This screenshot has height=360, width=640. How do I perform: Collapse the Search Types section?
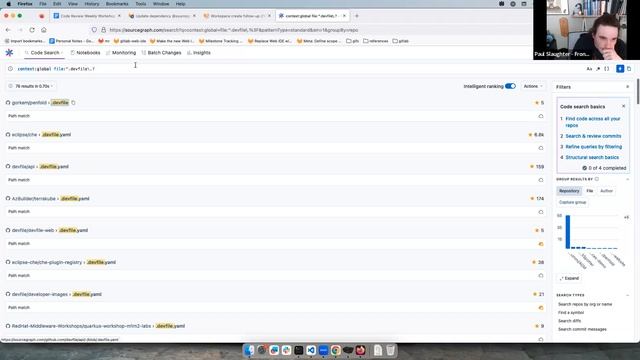[628, 295]
